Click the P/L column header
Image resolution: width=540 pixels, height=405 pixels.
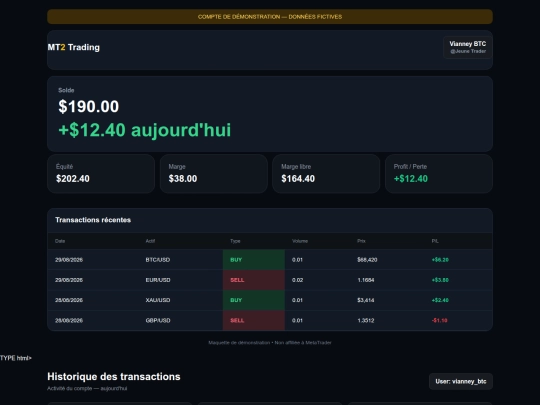(435, 241)
